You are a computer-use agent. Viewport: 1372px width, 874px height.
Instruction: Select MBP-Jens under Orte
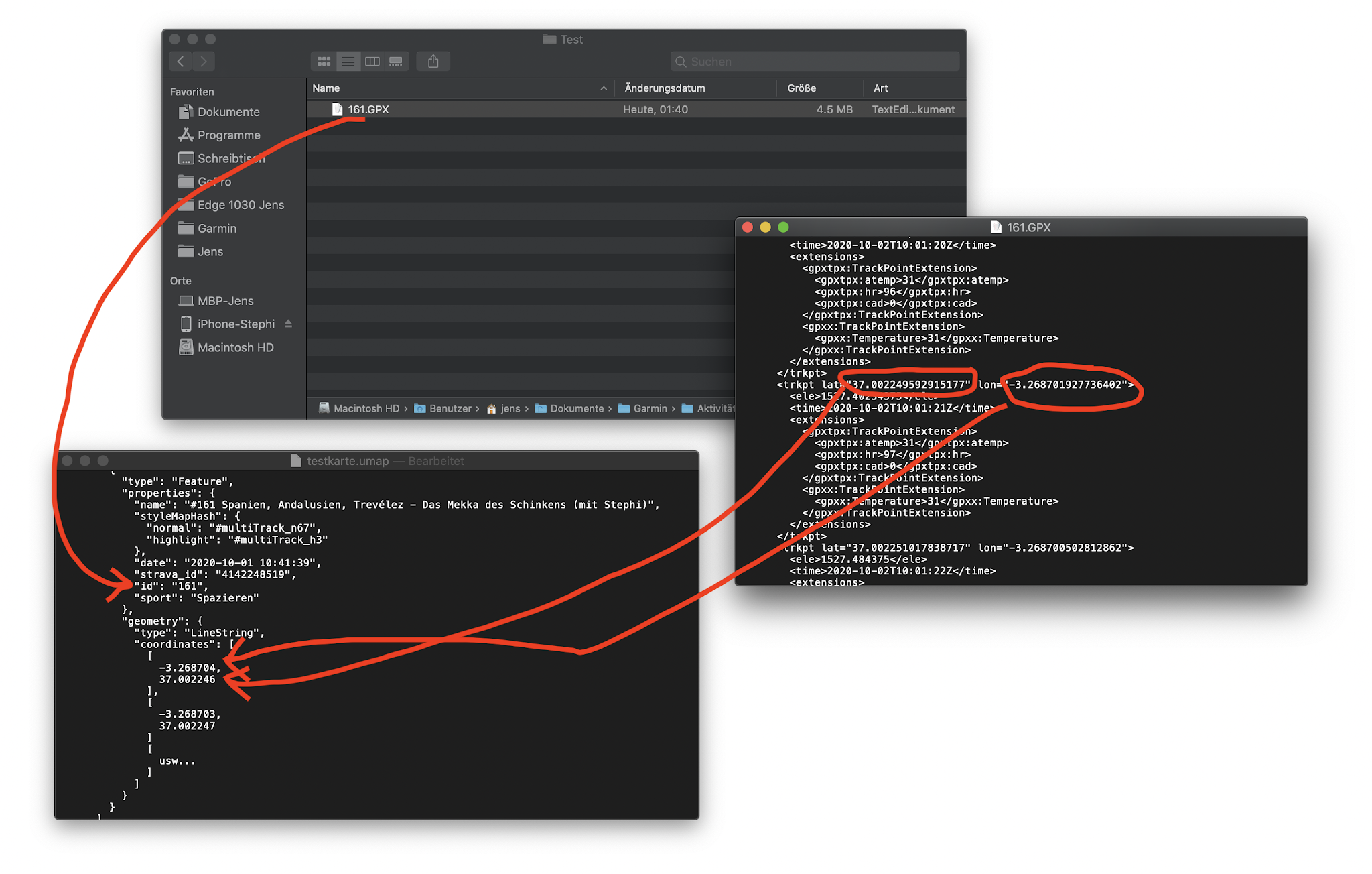click(x=225, y=301)
